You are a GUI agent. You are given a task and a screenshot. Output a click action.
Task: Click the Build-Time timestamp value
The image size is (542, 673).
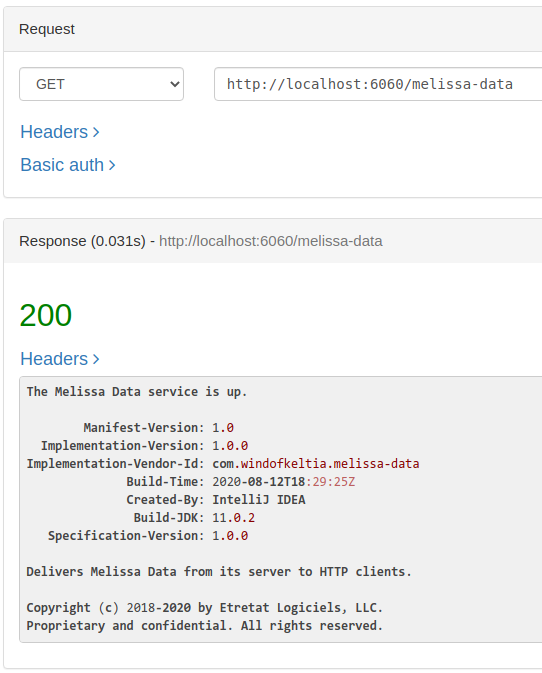284,482
